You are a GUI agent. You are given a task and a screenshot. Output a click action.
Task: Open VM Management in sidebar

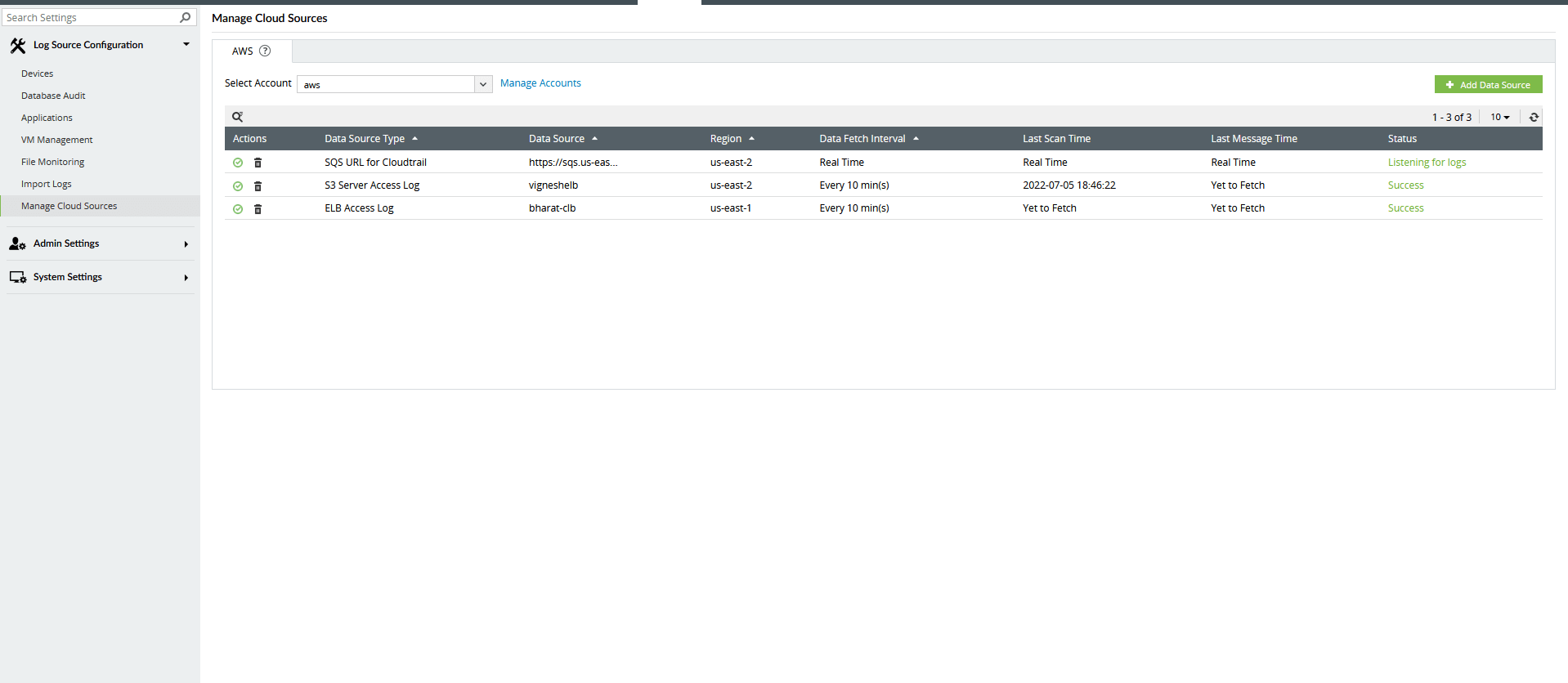[x=57, y=140]
